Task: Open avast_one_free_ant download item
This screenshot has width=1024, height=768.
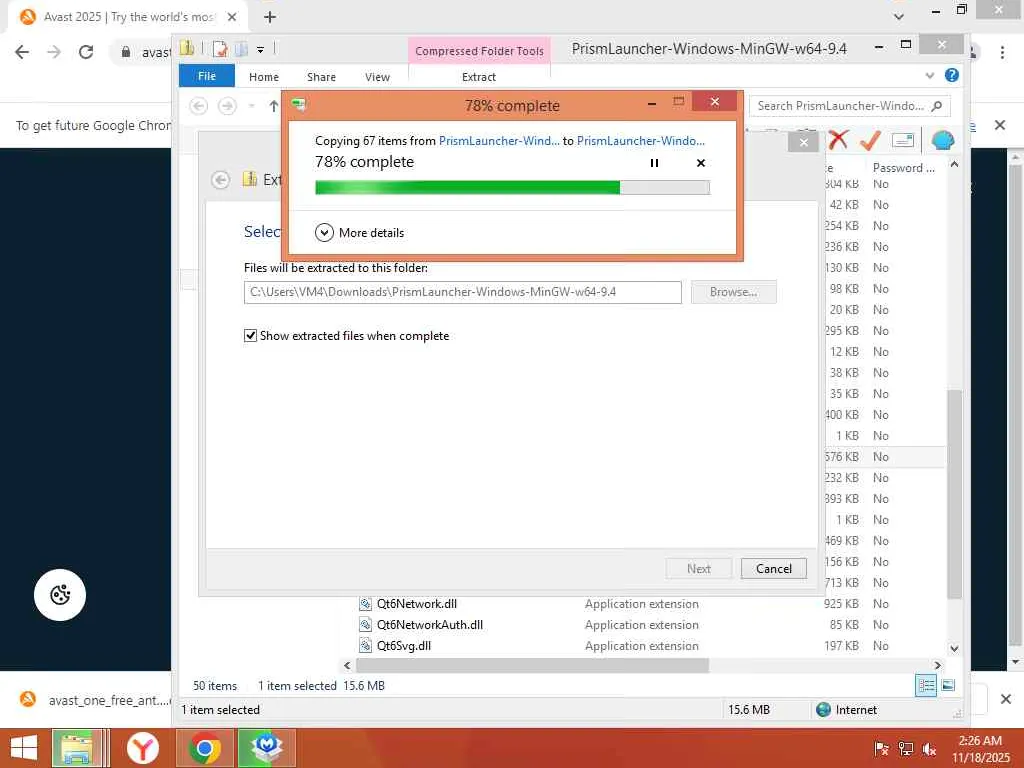Action: [95, 700]
